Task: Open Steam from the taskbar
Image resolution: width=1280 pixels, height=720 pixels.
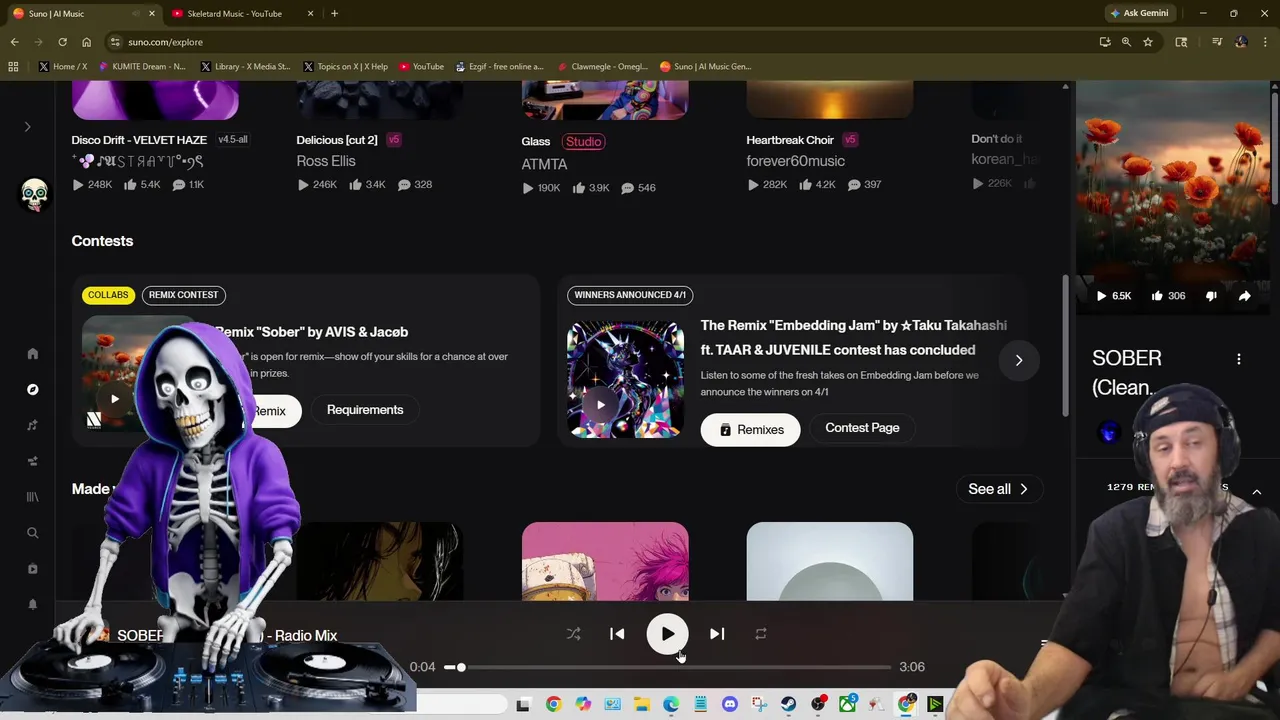Action: point(789,705)
